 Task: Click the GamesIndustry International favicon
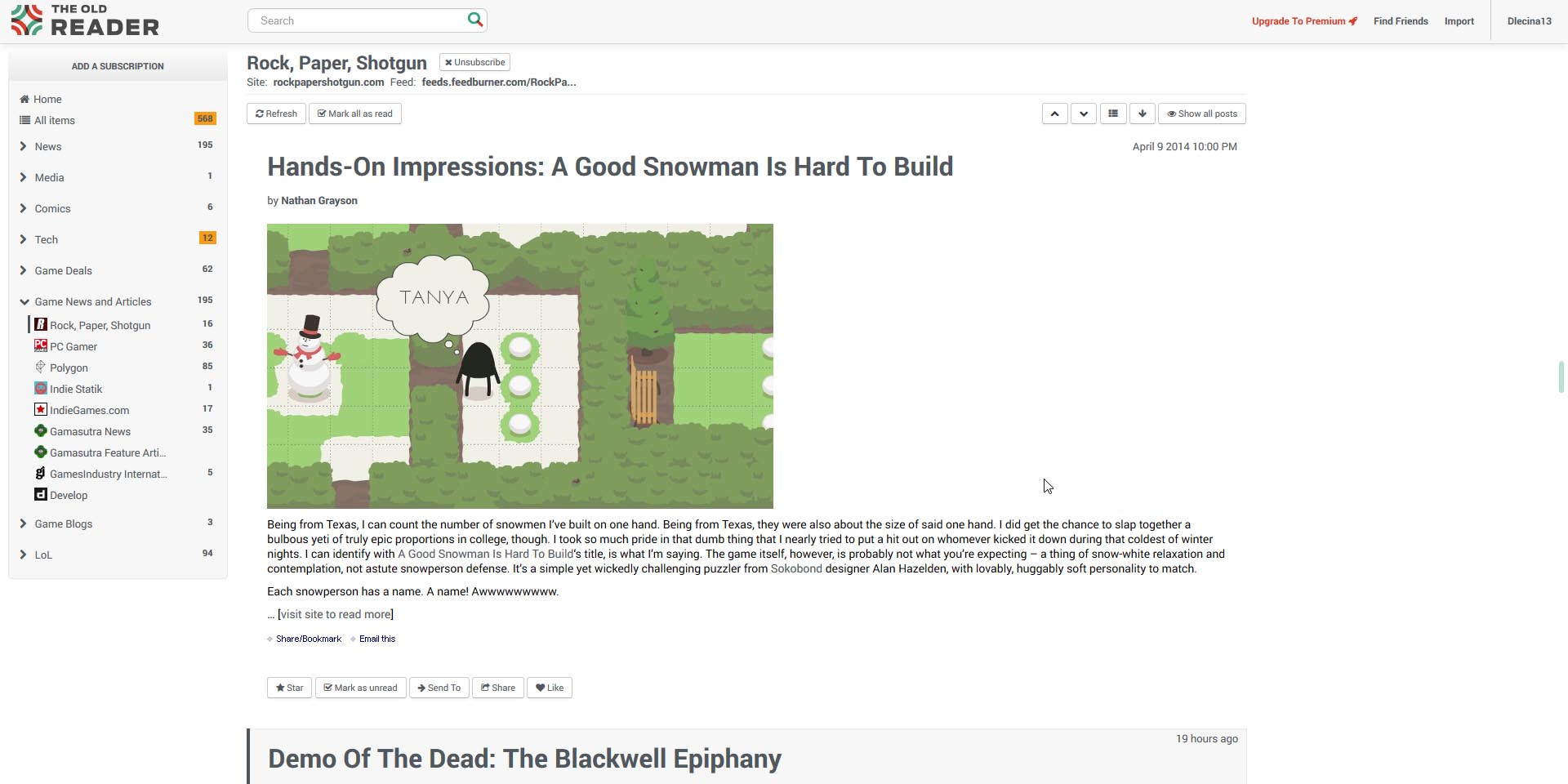click(41, 473)
